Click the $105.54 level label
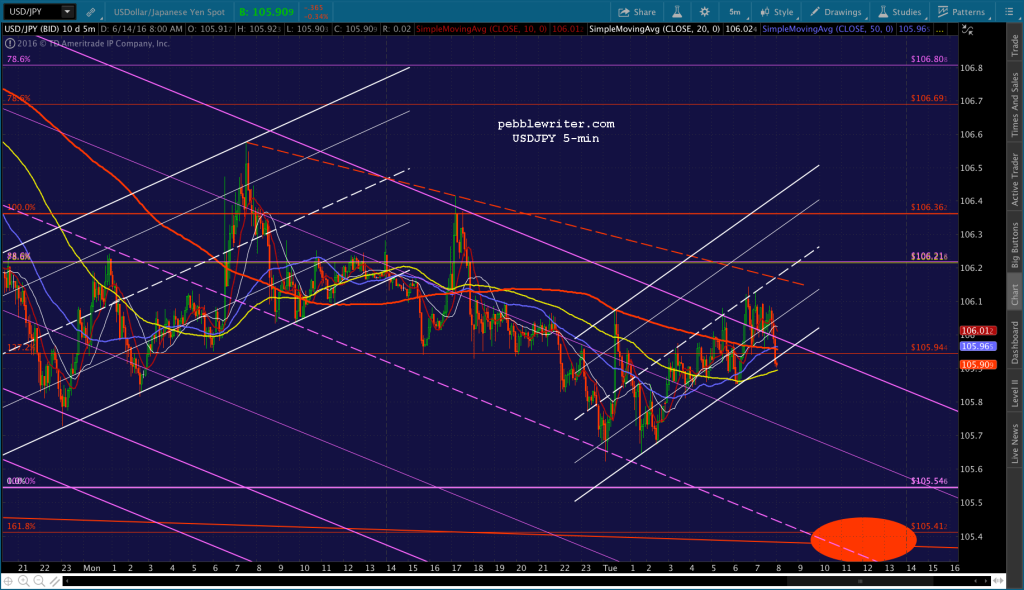This screenshot has width=1024, height=590. [x=929, y=481]
